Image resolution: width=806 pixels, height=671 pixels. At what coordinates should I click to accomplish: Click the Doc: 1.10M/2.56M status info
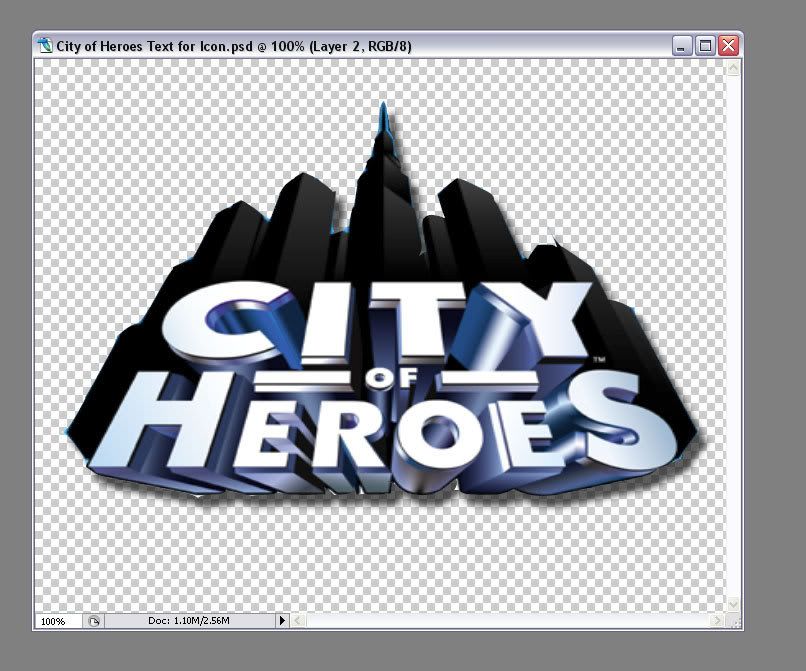click(189, 621)
